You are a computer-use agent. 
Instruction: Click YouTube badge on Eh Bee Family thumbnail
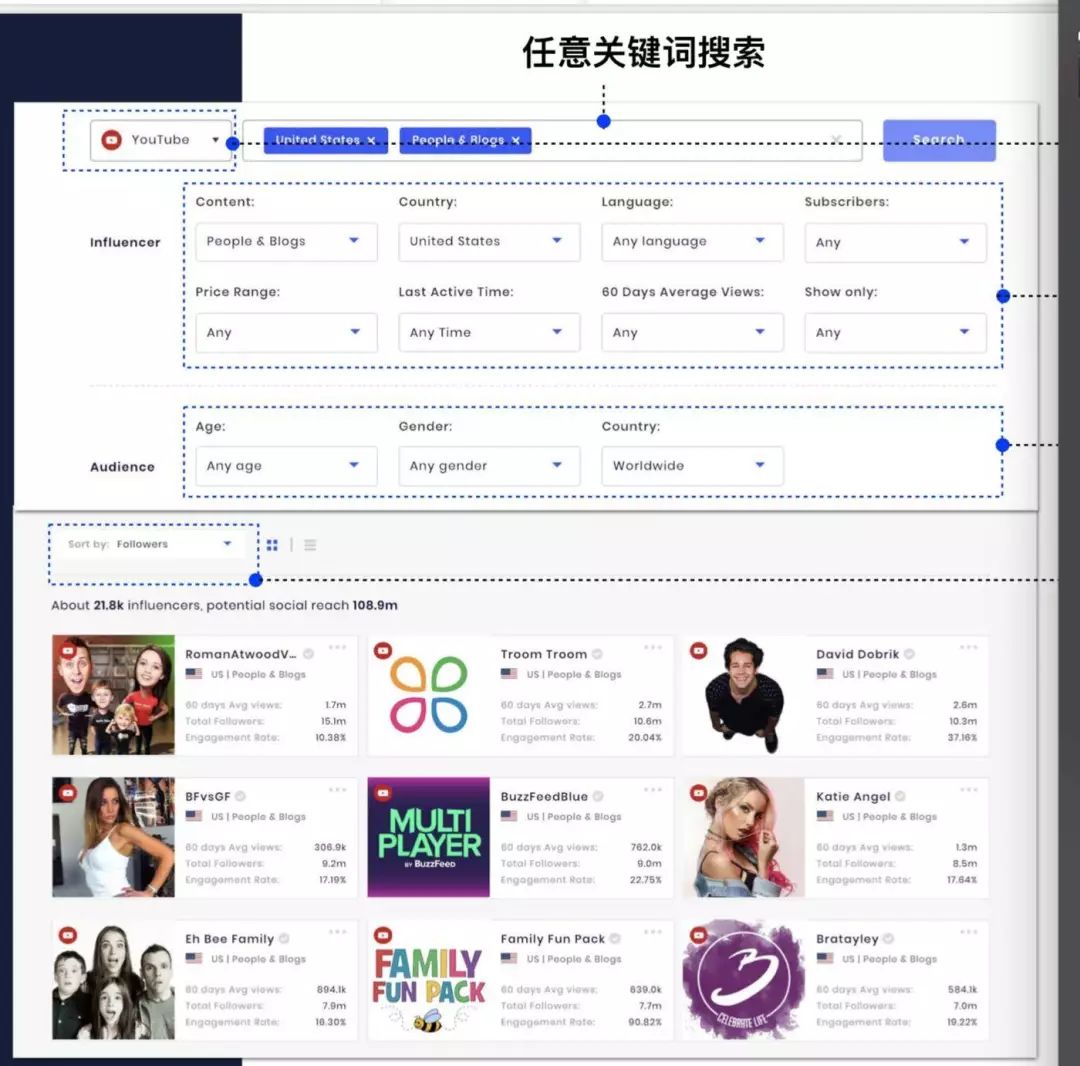(68, 935)
